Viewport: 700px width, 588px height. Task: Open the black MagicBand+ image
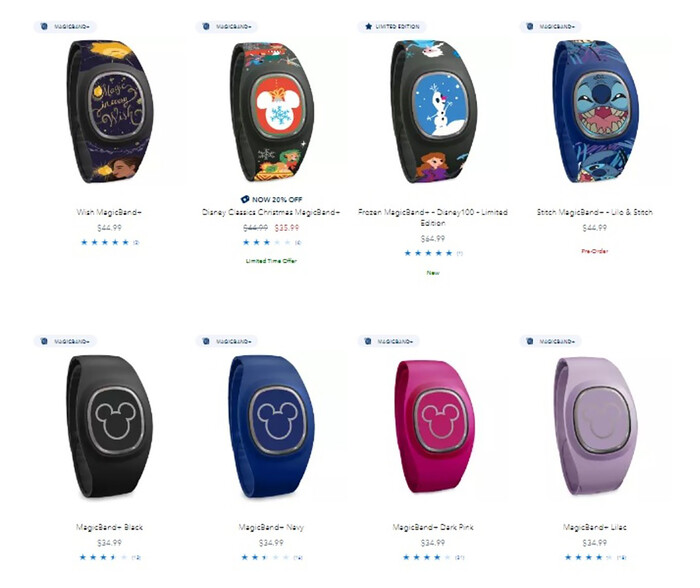tap(110, 426)
